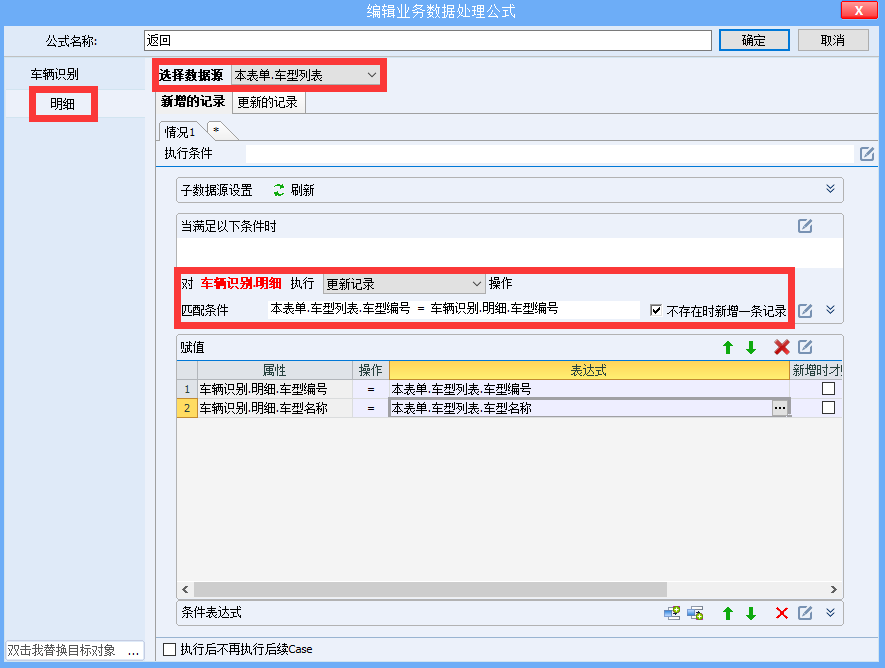This screenshot has width=885, height=668.
Task: Select 车辆识别 in the left tree
Action: [x=55, y=74]
